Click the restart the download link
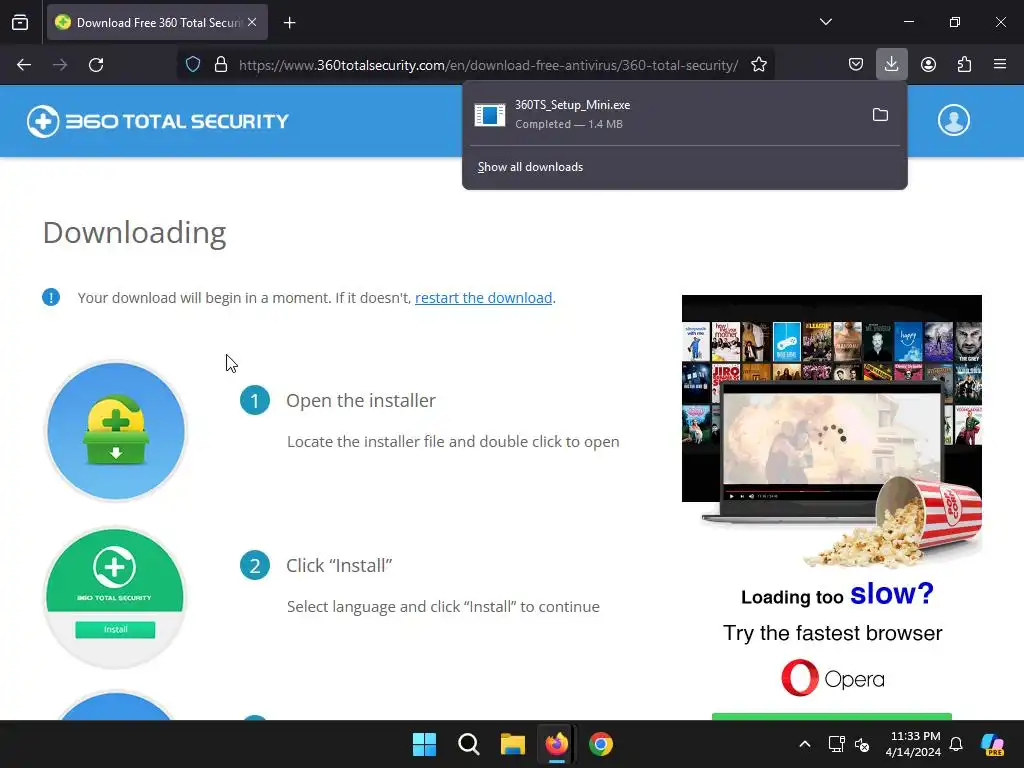This screenshot has width=1024, height=768. point(483,298)
